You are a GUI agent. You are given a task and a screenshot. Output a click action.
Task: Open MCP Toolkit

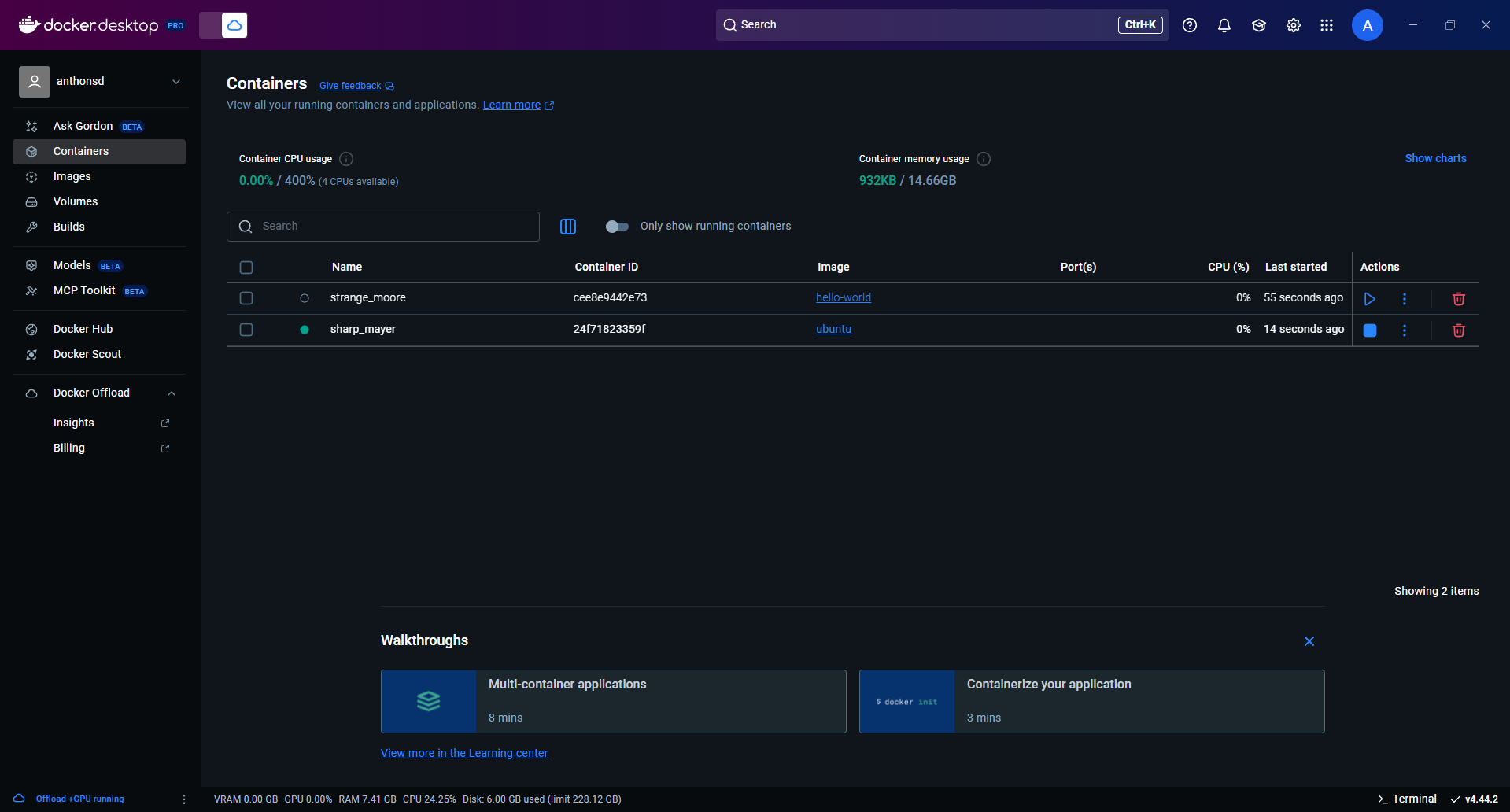[x=99, y=290]
